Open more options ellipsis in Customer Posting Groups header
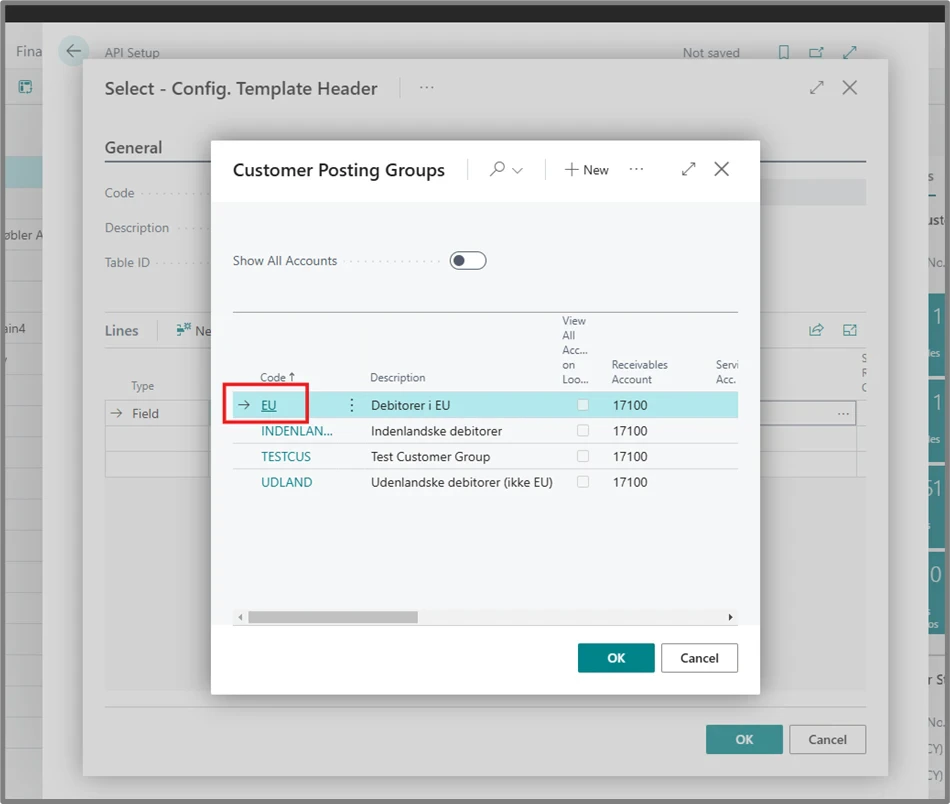 click(636, 169)
